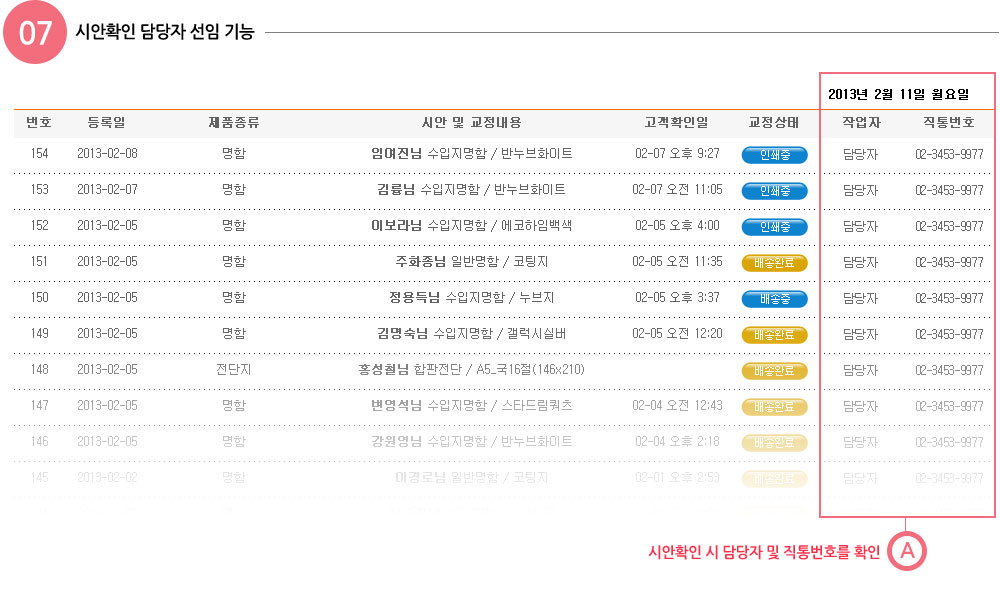Click the 등록일 column header
This screenshot has height=589, width=1000.
click(106, 123)
